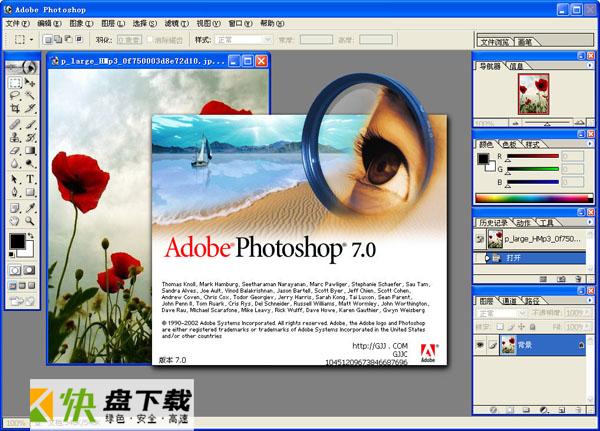Select the Lasso tool

(15, 96)
